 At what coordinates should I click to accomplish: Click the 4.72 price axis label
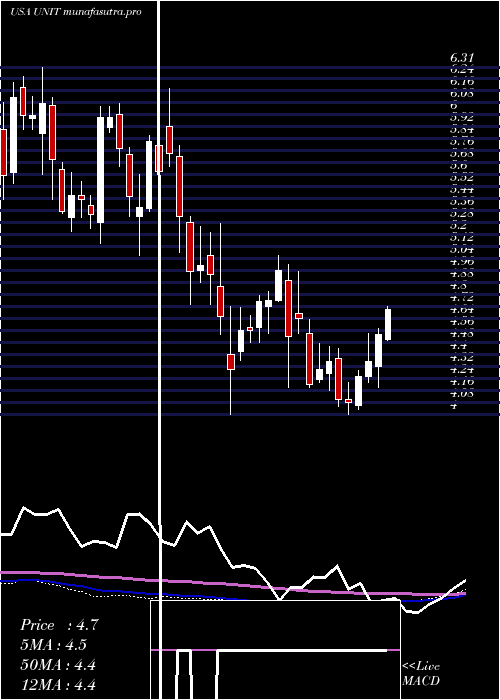[462, 298]
